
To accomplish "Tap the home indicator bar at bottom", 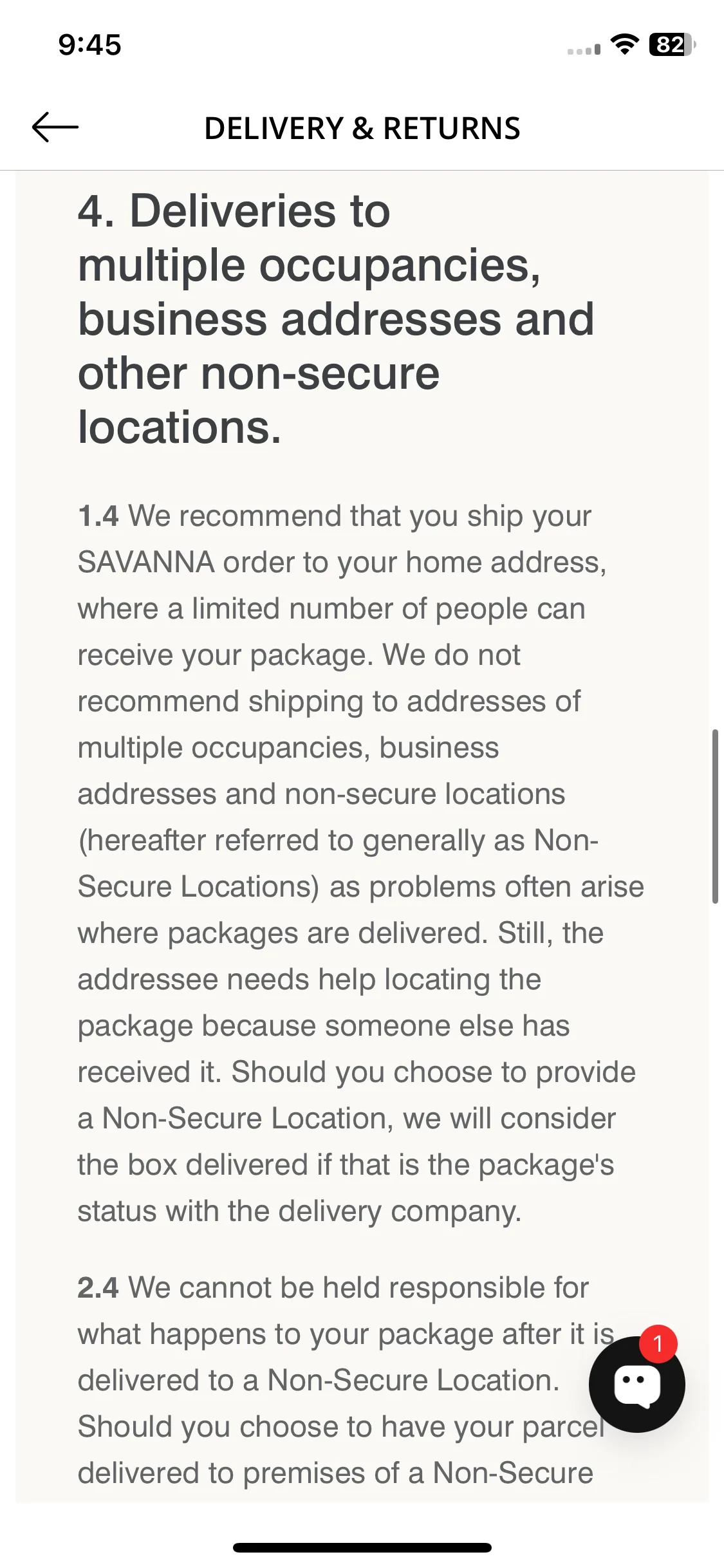I will coord(362,1547).
